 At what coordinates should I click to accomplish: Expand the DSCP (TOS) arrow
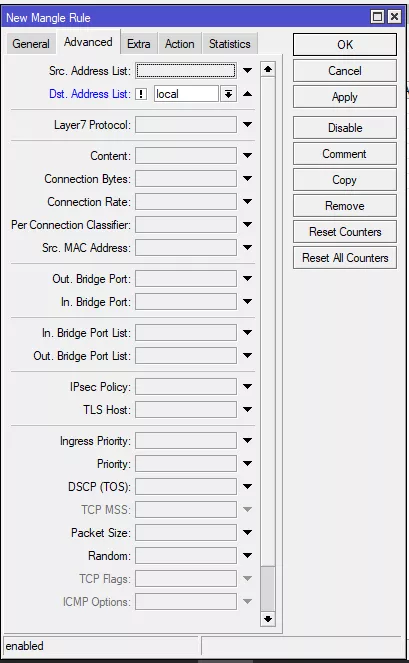coord(247,486)
